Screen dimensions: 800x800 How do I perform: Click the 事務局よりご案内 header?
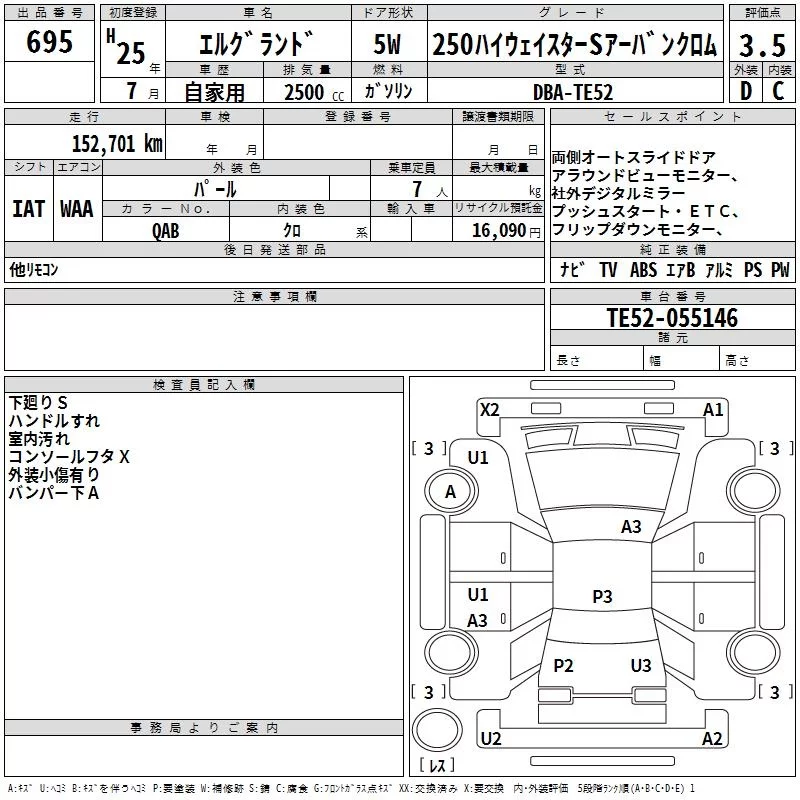[204, 728]
